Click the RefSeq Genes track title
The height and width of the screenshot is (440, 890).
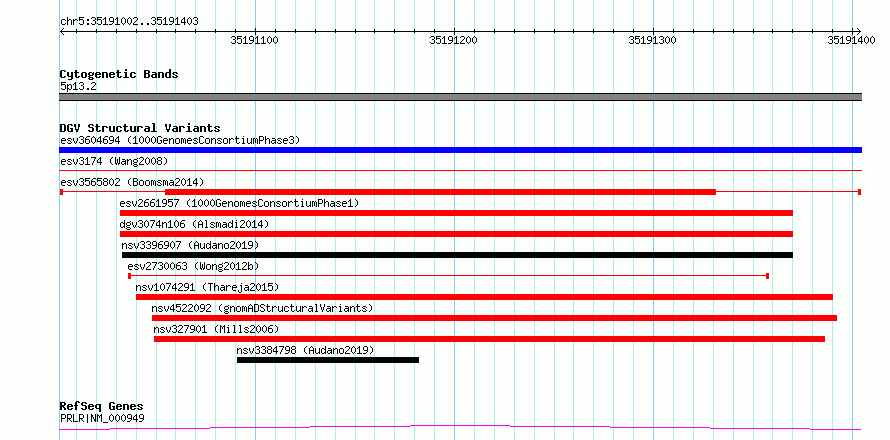coord(101,407)
